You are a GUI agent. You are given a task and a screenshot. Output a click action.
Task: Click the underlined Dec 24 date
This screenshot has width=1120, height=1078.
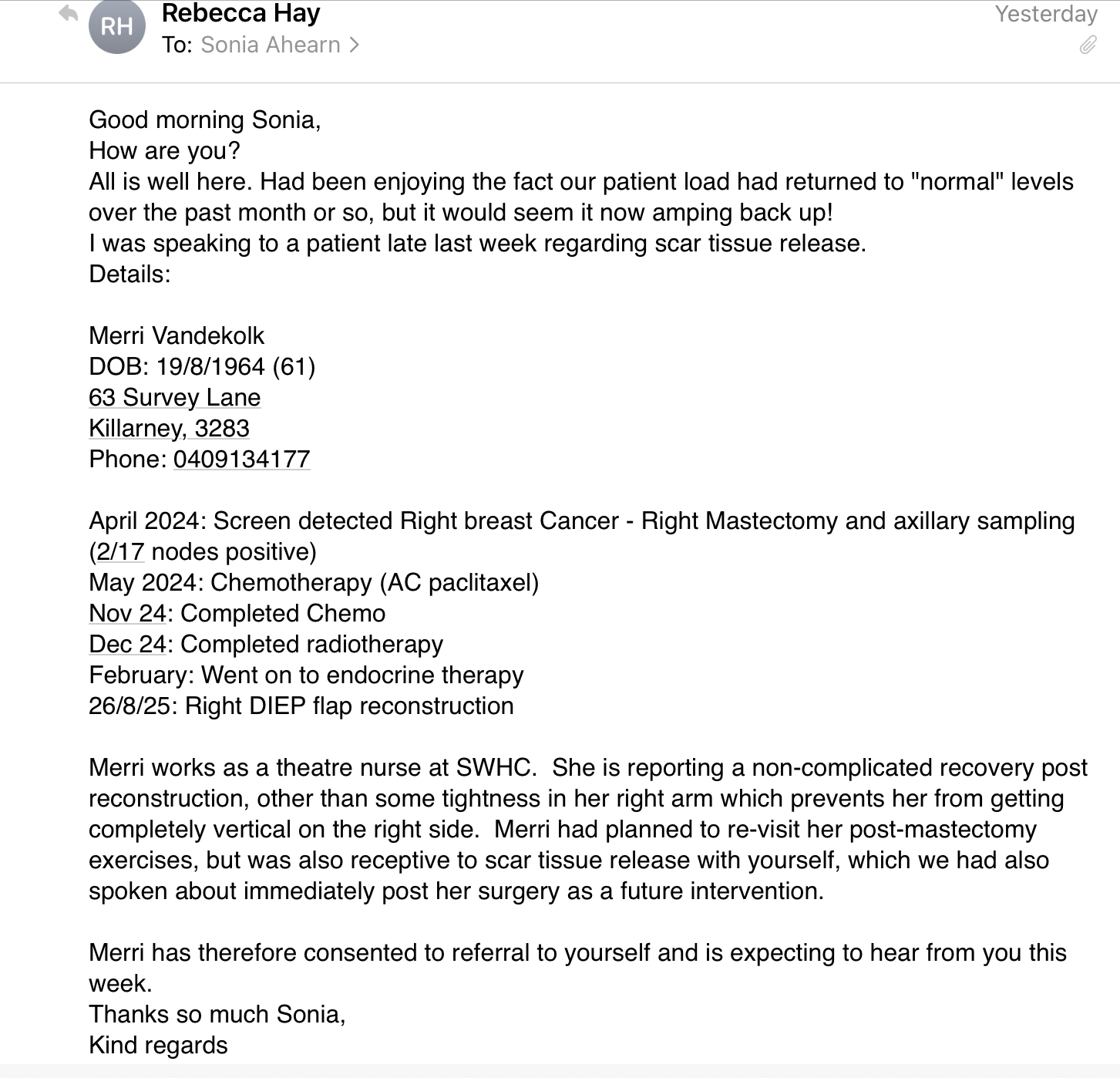pyautogui.click(x=127, y=644)
